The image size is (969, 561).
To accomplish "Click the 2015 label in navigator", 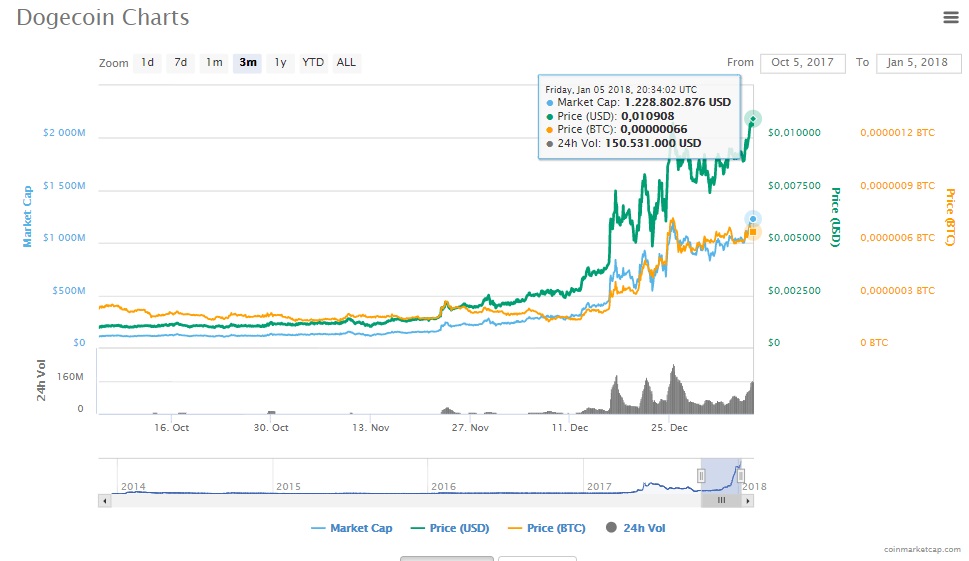I will [288, 487].
